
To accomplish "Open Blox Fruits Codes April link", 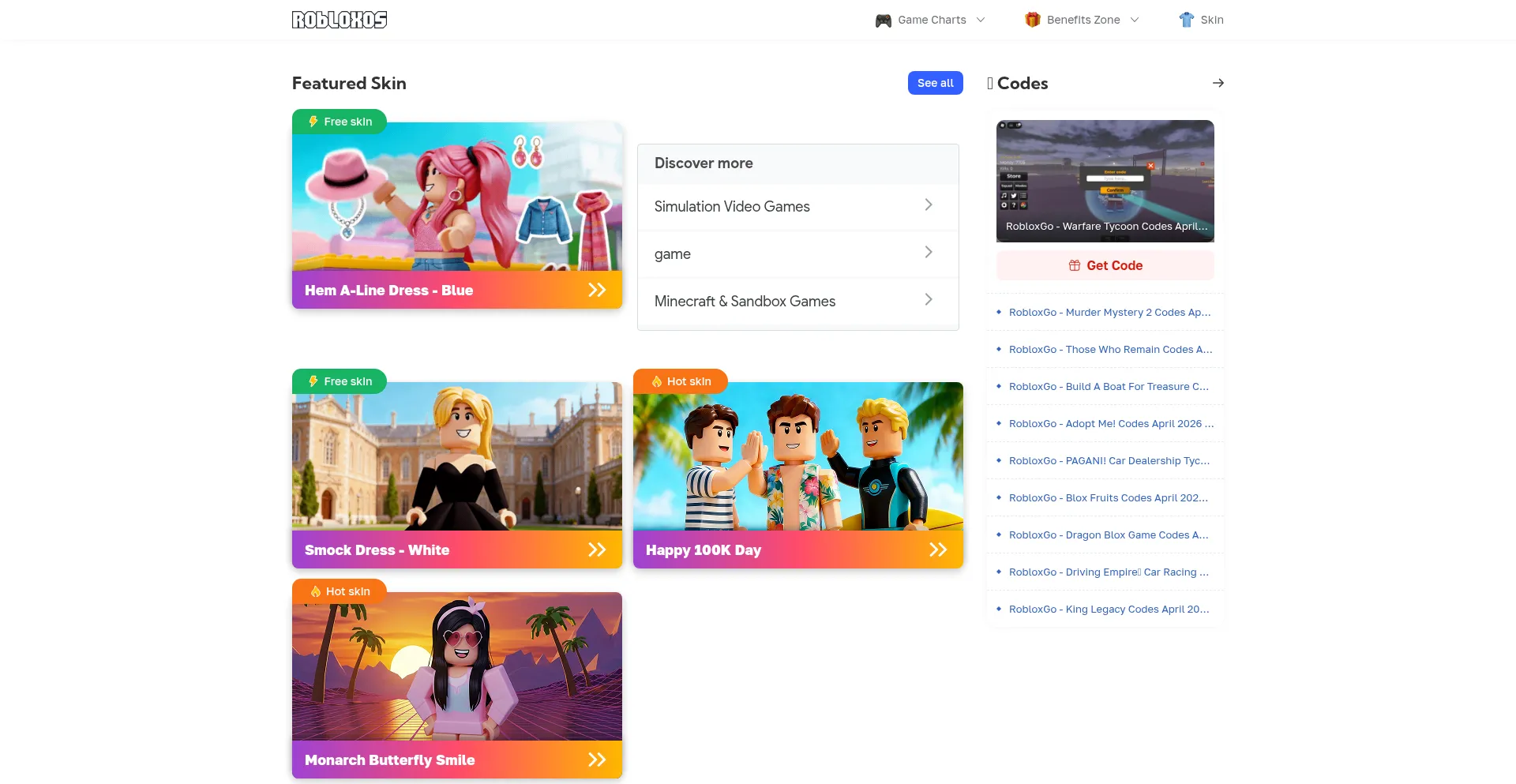I will click(1109, 498).
